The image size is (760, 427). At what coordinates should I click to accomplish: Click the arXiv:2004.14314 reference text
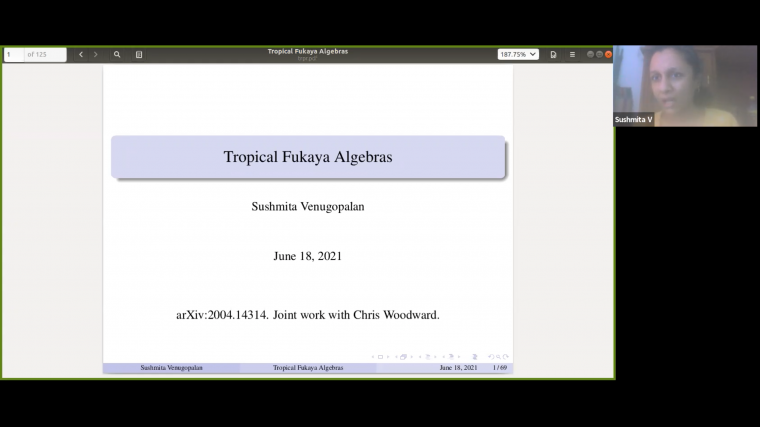tap(222, 315)
